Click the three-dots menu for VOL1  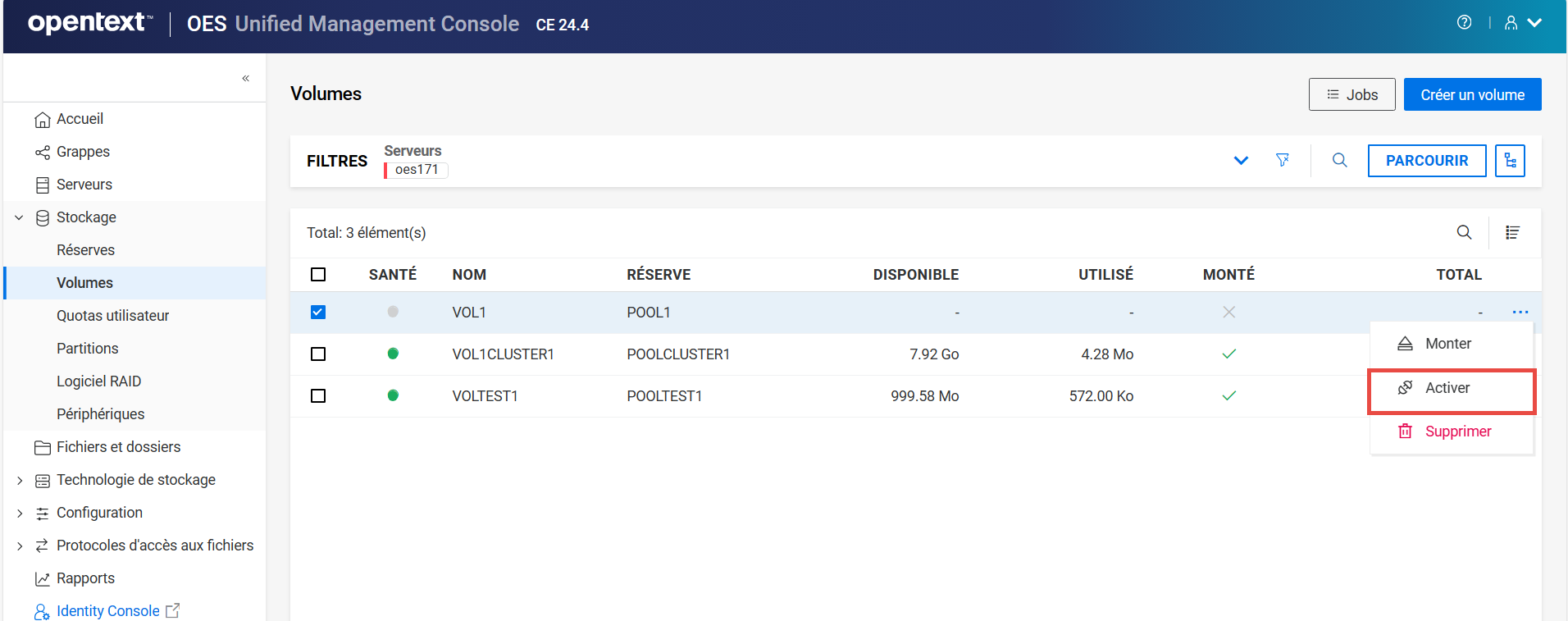point(1520,313)
